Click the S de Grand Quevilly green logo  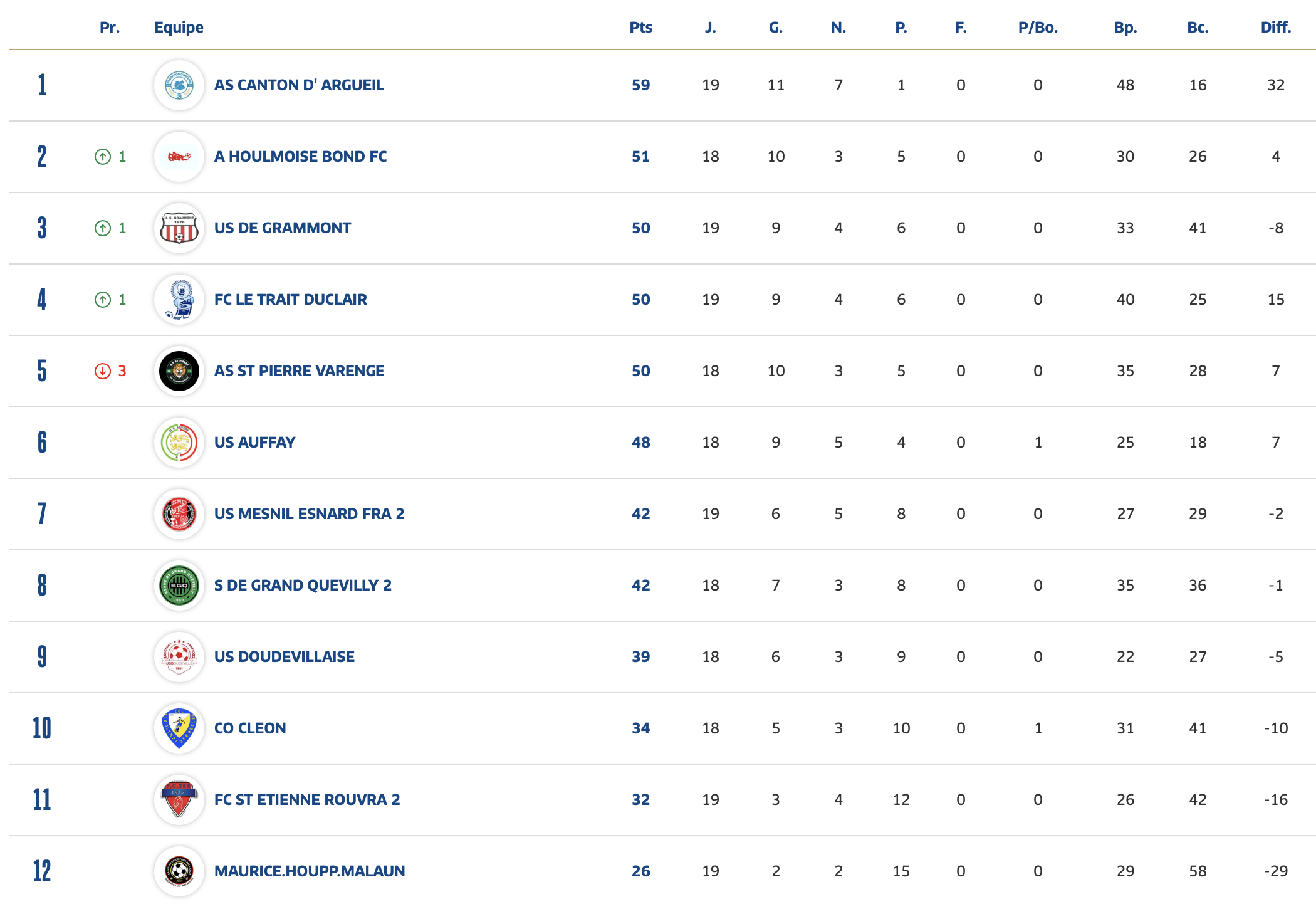[179, 586]
